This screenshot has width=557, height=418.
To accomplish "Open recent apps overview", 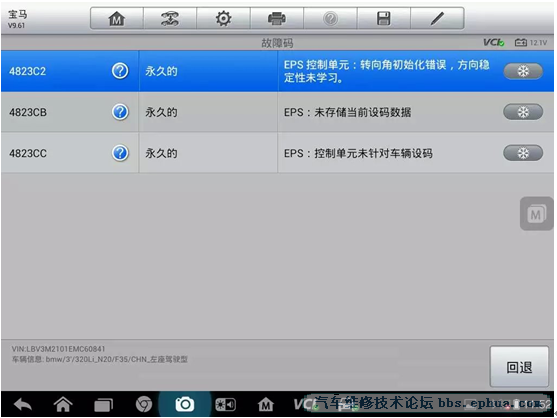I will pos(103,405).
